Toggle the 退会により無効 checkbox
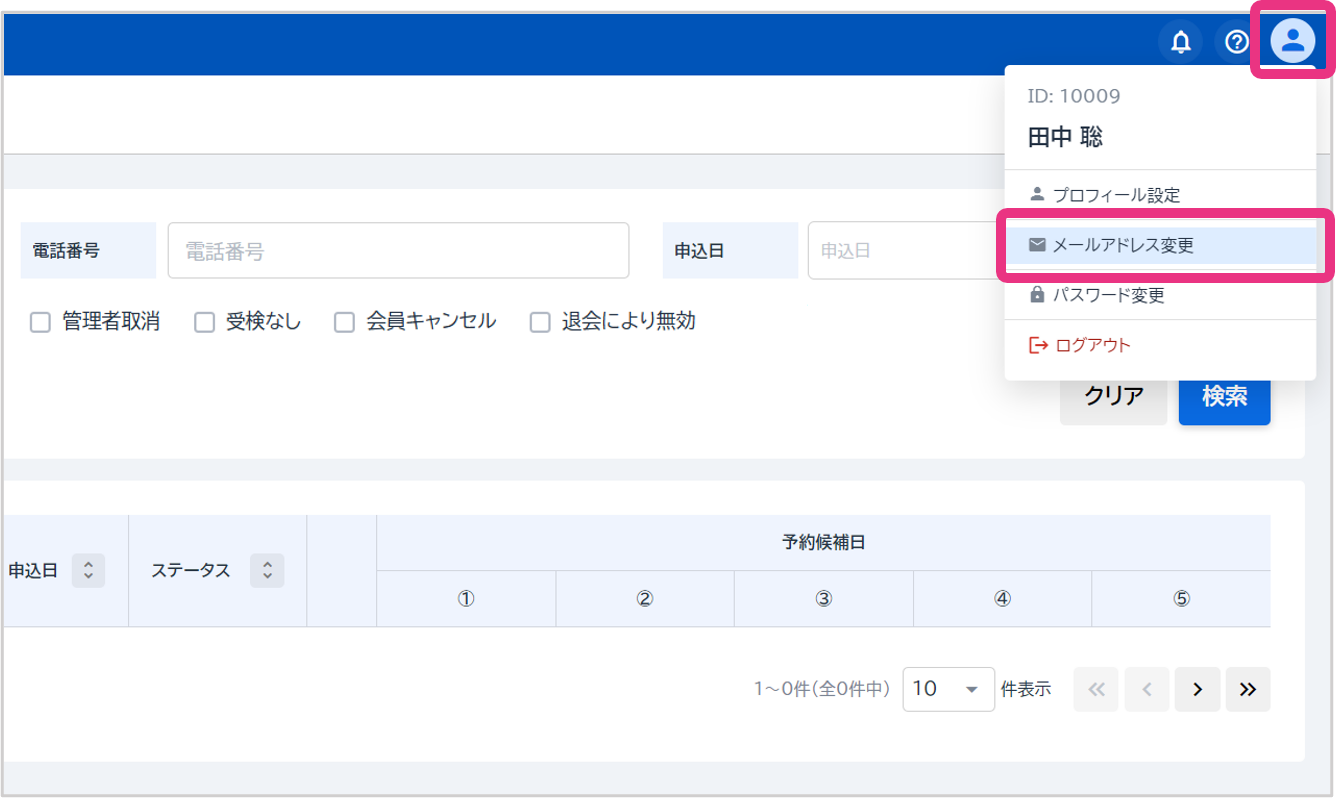1336x798 pixels. coord(540,322)
